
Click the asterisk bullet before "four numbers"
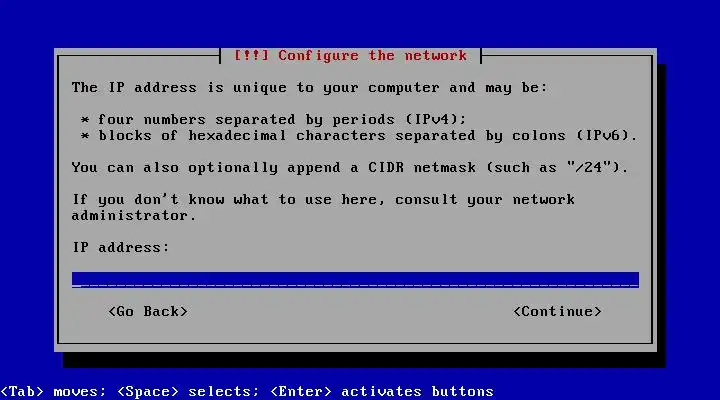coord(85,120)
